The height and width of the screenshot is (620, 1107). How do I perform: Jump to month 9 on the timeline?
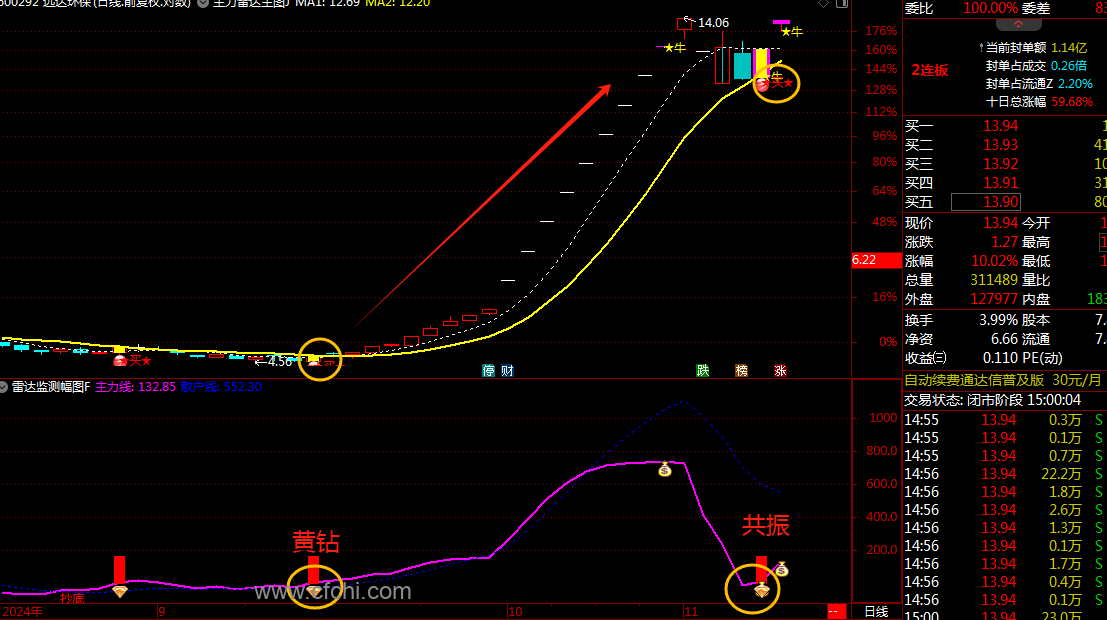162,612
